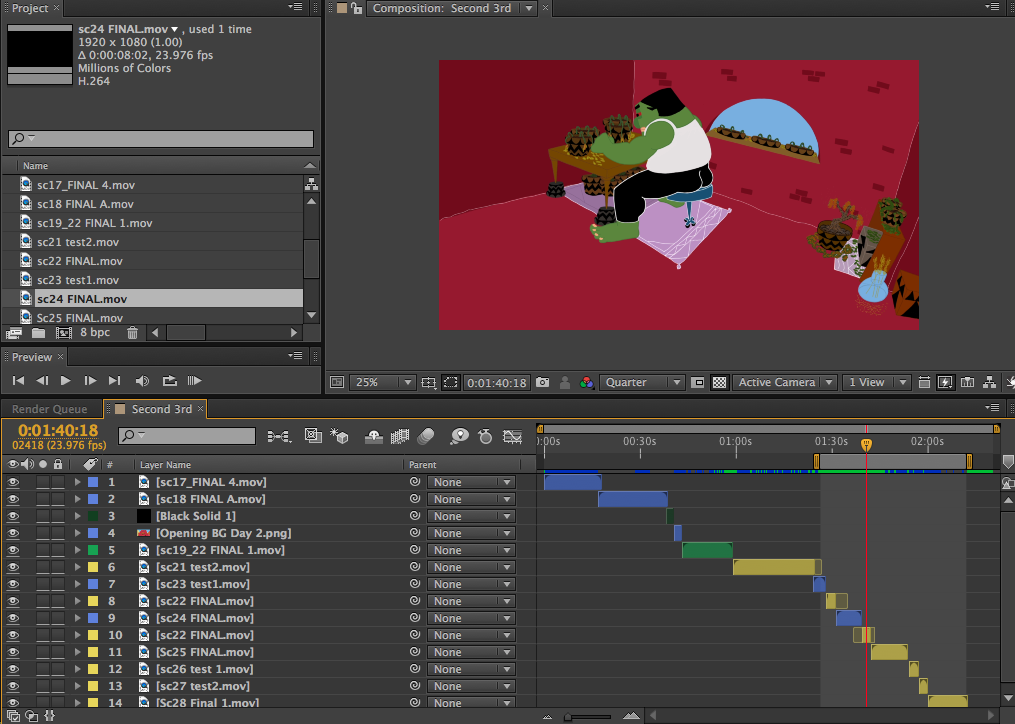Select sc22 FINAL.mov in Project list

(79, 261)
